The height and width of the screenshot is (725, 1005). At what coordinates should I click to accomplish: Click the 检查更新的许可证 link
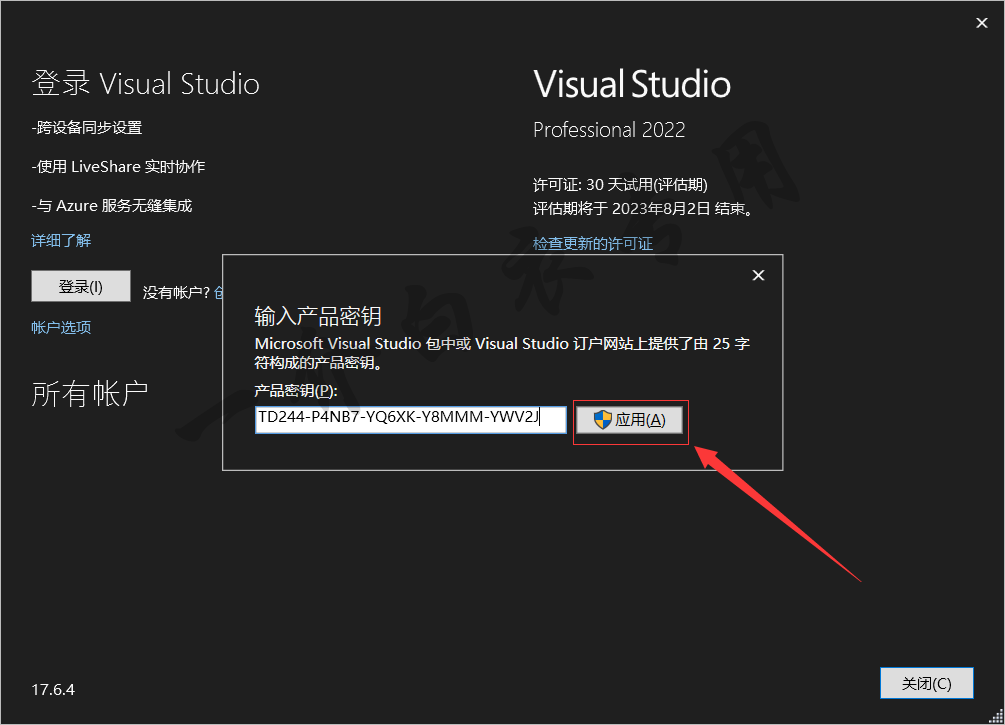click(592, 244)
